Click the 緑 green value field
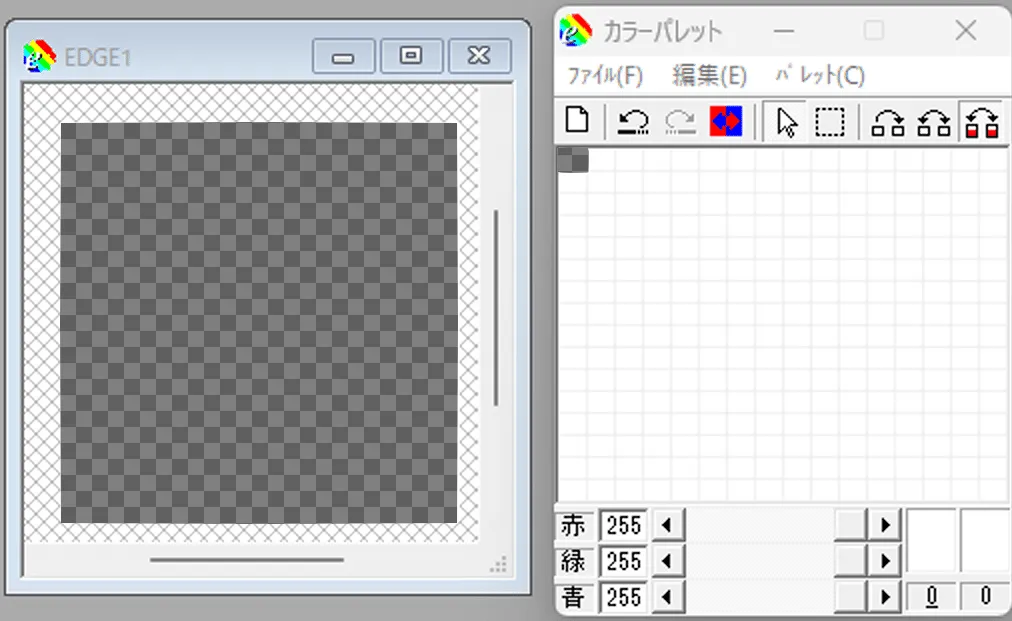Screen dimensions: 1012x621 (x=623, y=561)
